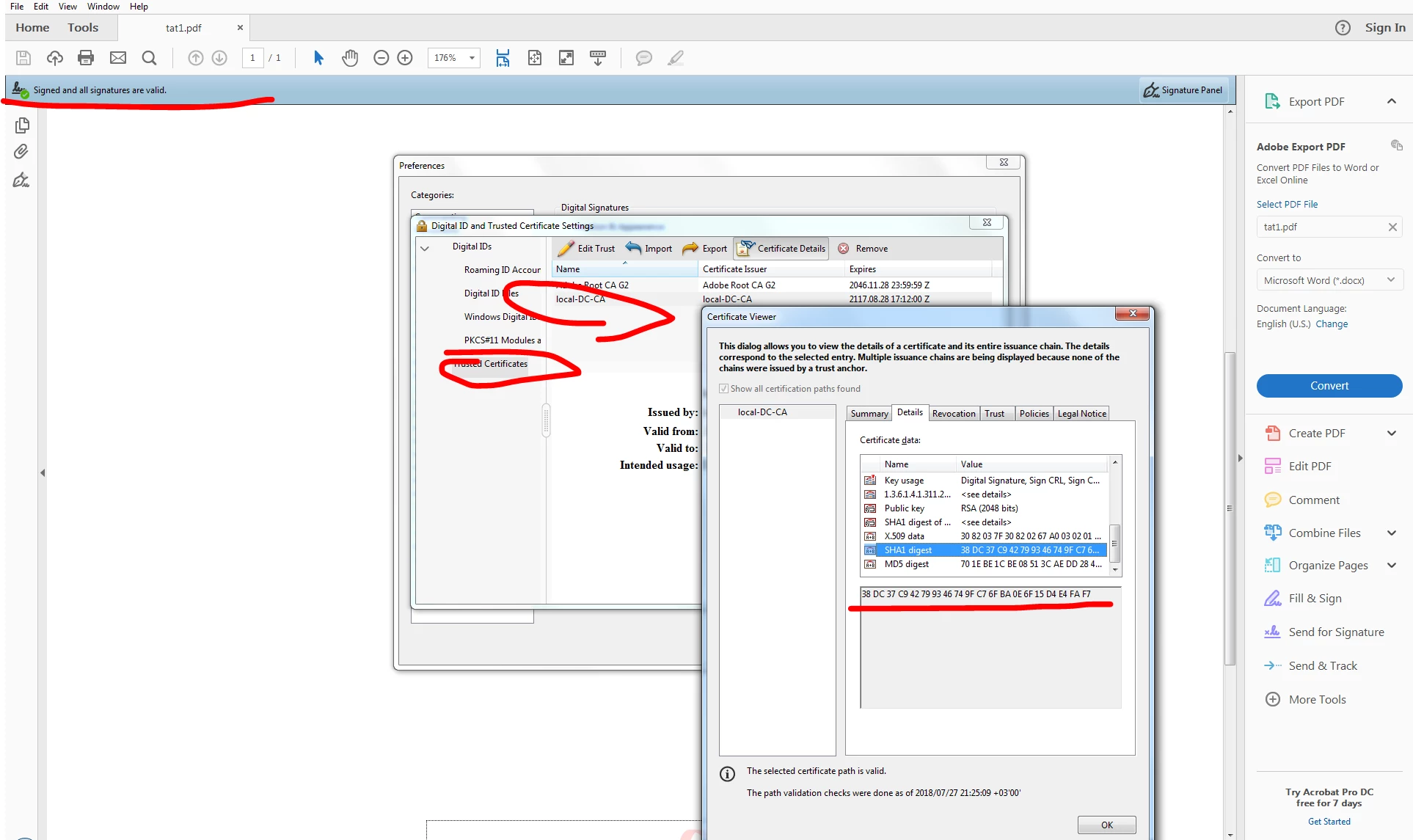Click the page number input field

point(252,58)
